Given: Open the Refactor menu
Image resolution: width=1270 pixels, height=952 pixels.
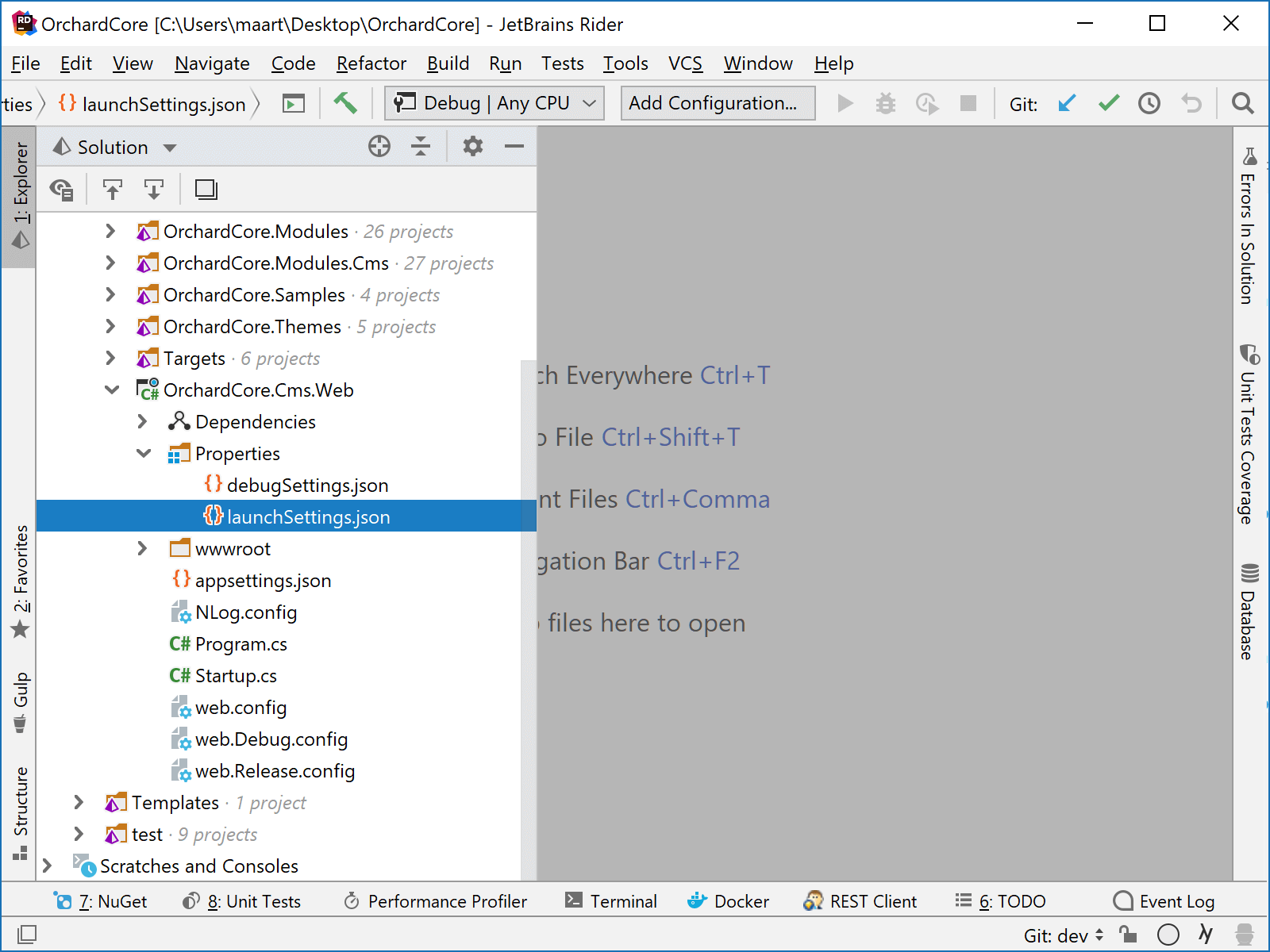Looking at the screenshot, I should pos(371,63).
